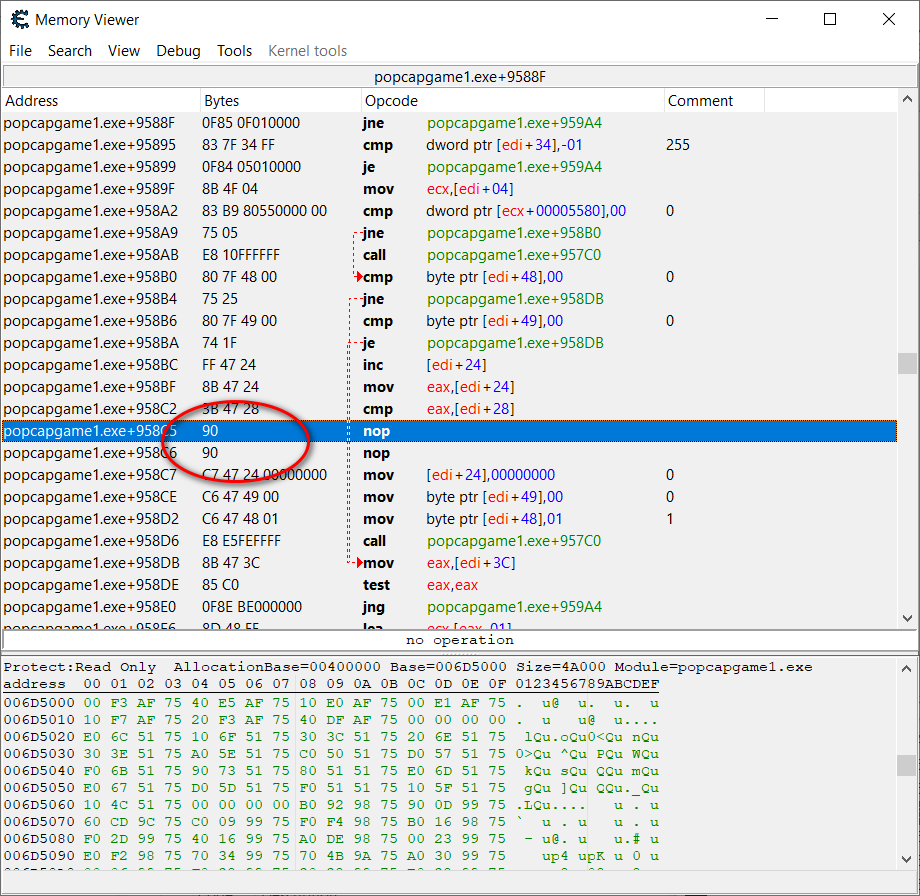Open the View menu

click(x=124, y=51)
